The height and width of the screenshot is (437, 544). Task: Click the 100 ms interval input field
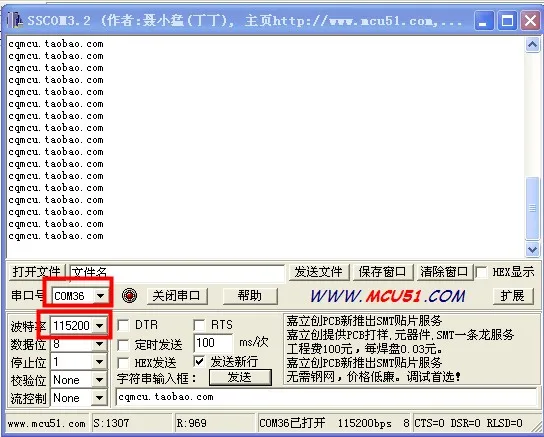pos(213,343)
